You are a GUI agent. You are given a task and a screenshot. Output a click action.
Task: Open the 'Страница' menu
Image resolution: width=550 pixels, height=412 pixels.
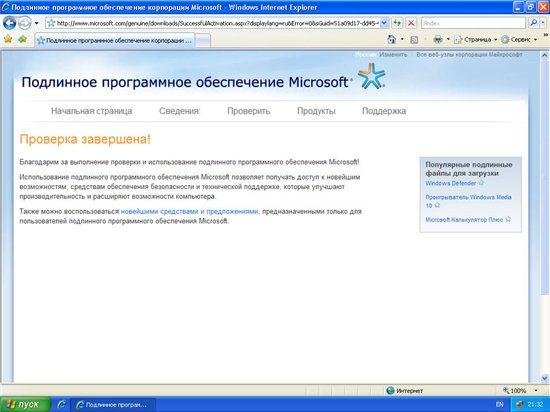pyautogui.click(x=476, y=40)
